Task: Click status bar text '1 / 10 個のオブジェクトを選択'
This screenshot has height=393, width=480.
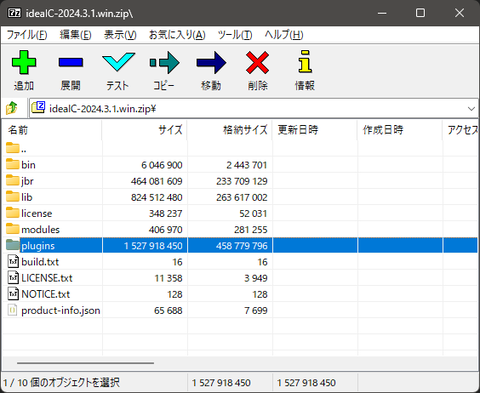Action: [61, 382]
